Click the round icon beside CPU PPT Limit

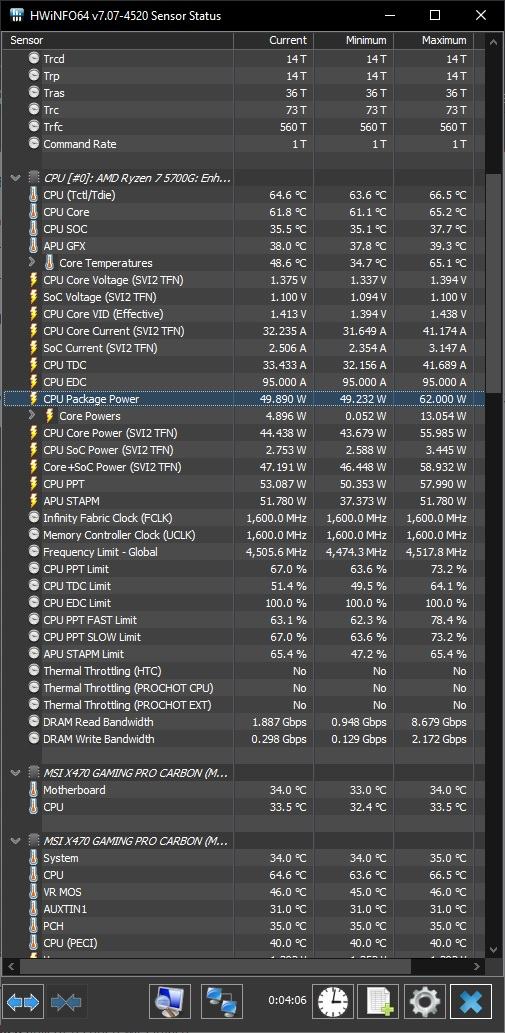(x=34, y=569)
